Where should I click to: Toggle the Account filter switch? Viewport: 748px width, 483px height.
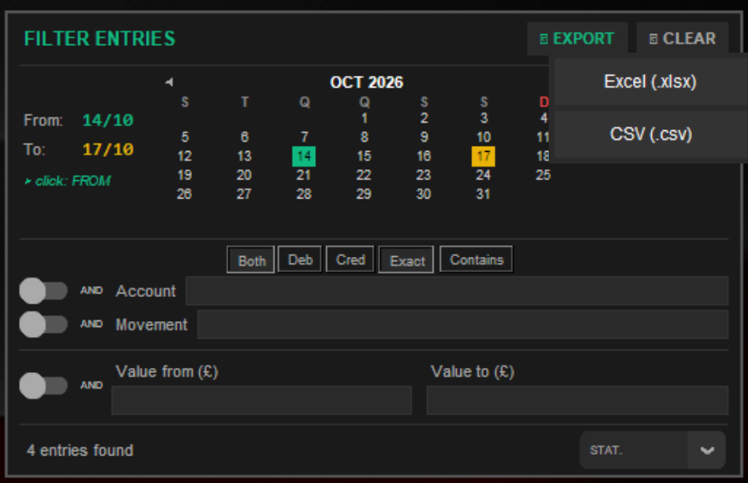[43, 291]
